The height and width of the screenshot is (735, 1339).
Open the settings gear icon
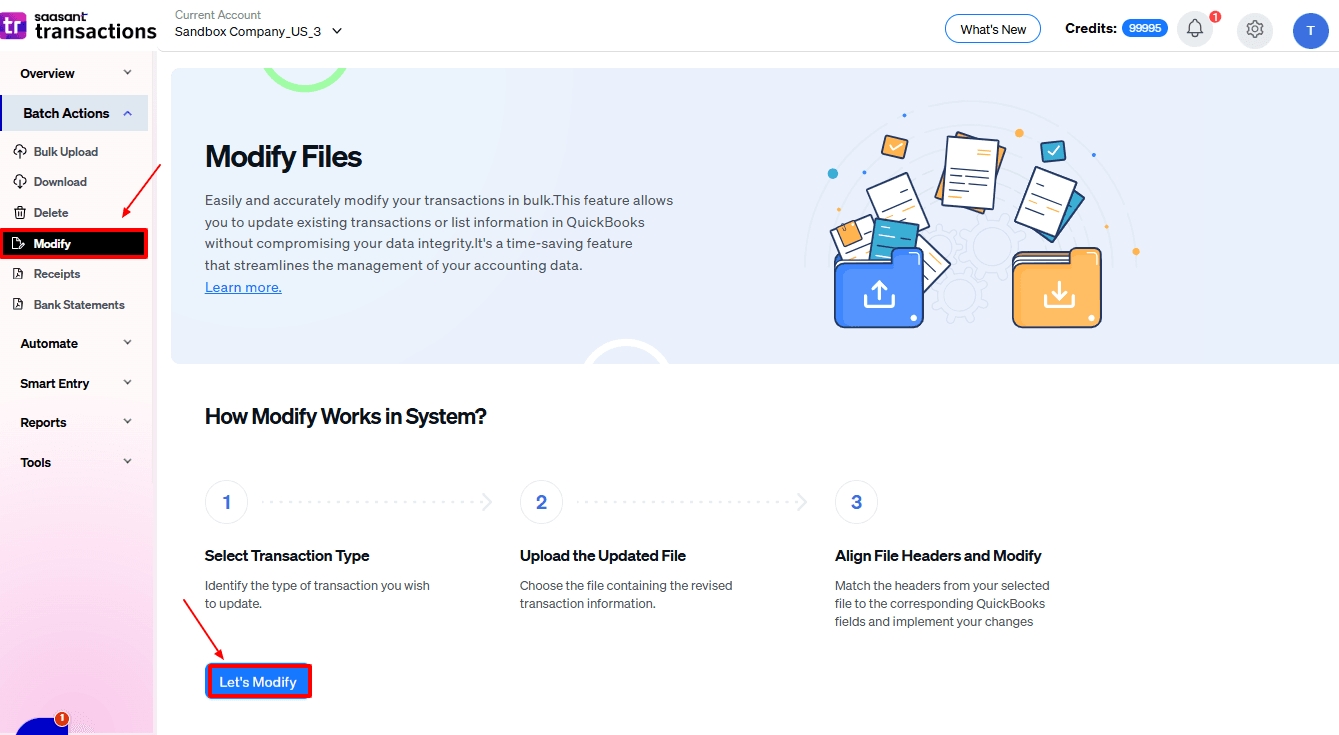(x=1254, y=29)
